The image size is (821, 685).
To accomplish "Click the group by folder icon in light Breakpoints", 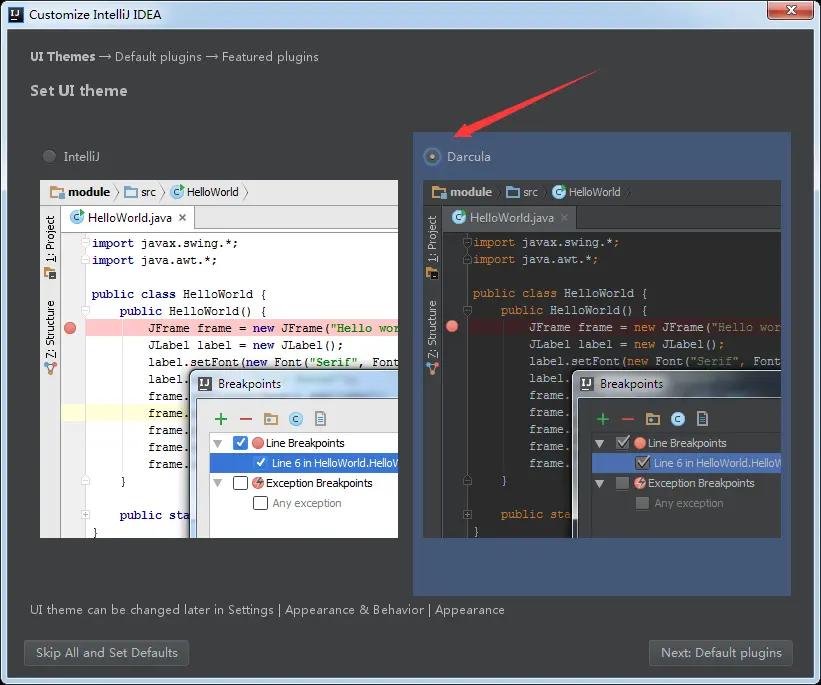I will click(x=271, y=418).
